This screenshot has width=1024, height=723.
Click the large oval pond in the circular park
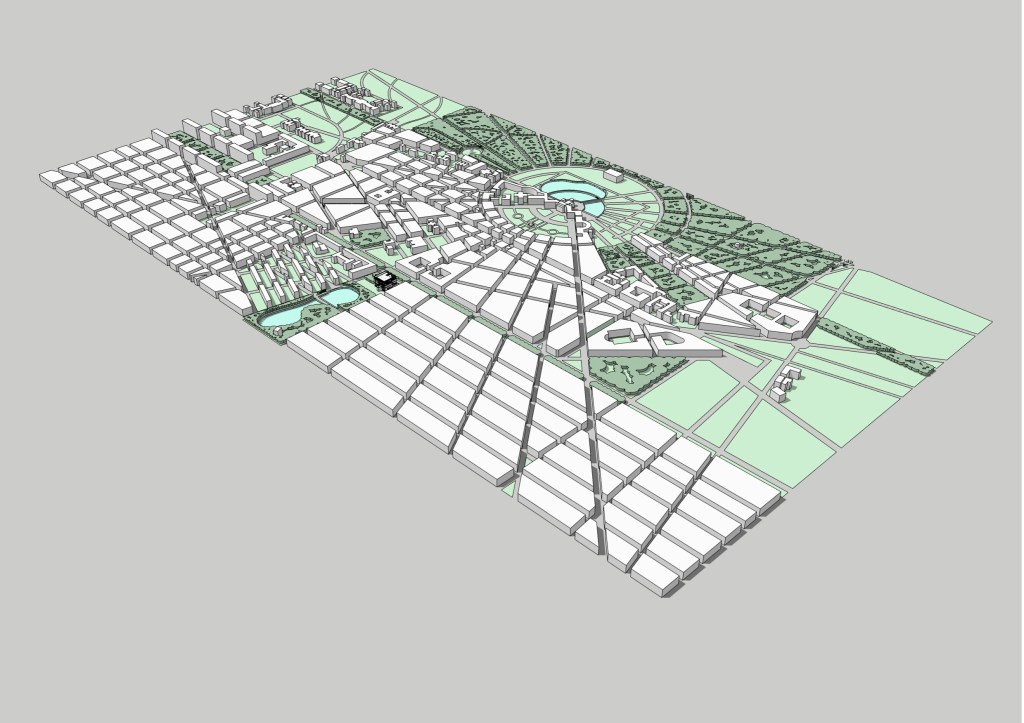pyautogui.click(x=565, y=194)
